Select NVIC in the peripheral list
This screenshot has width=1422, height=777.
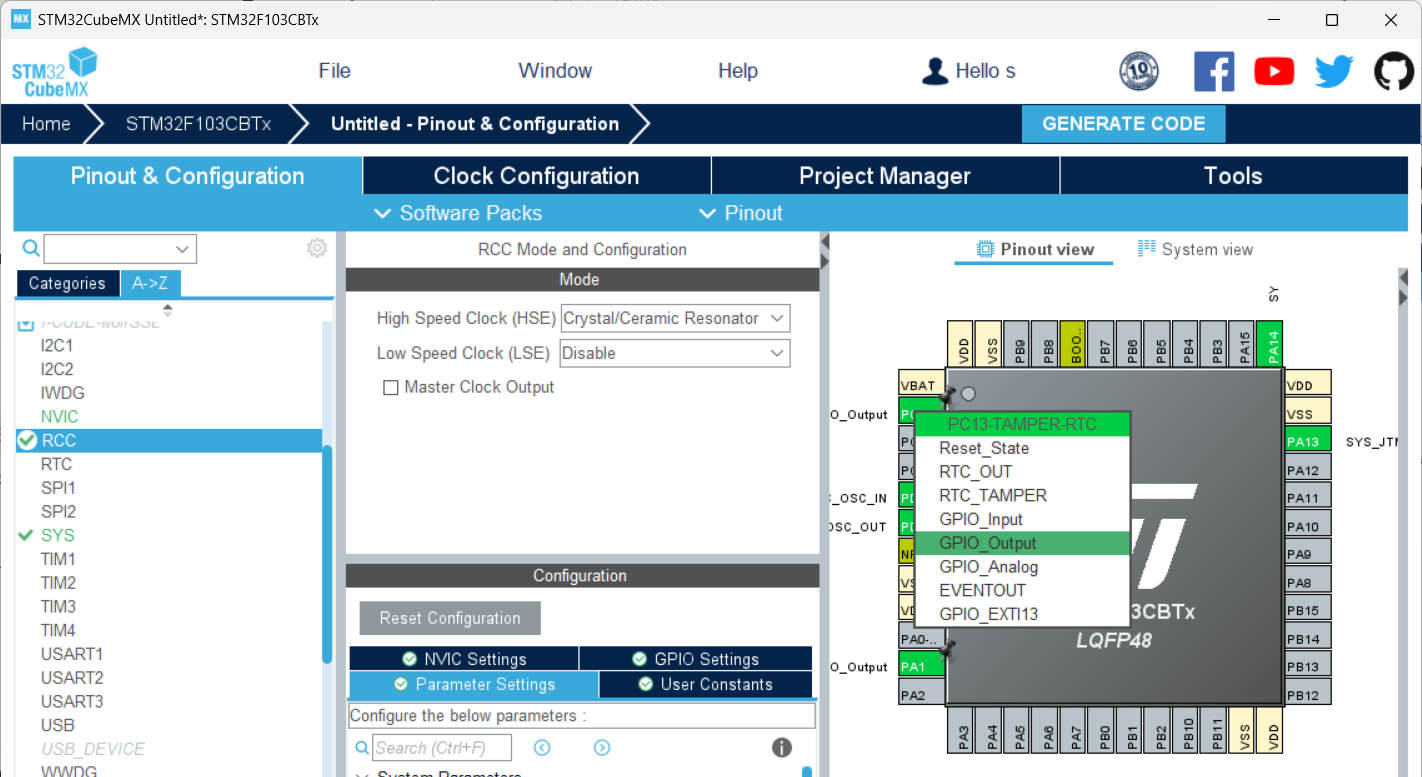click(59, 416)
